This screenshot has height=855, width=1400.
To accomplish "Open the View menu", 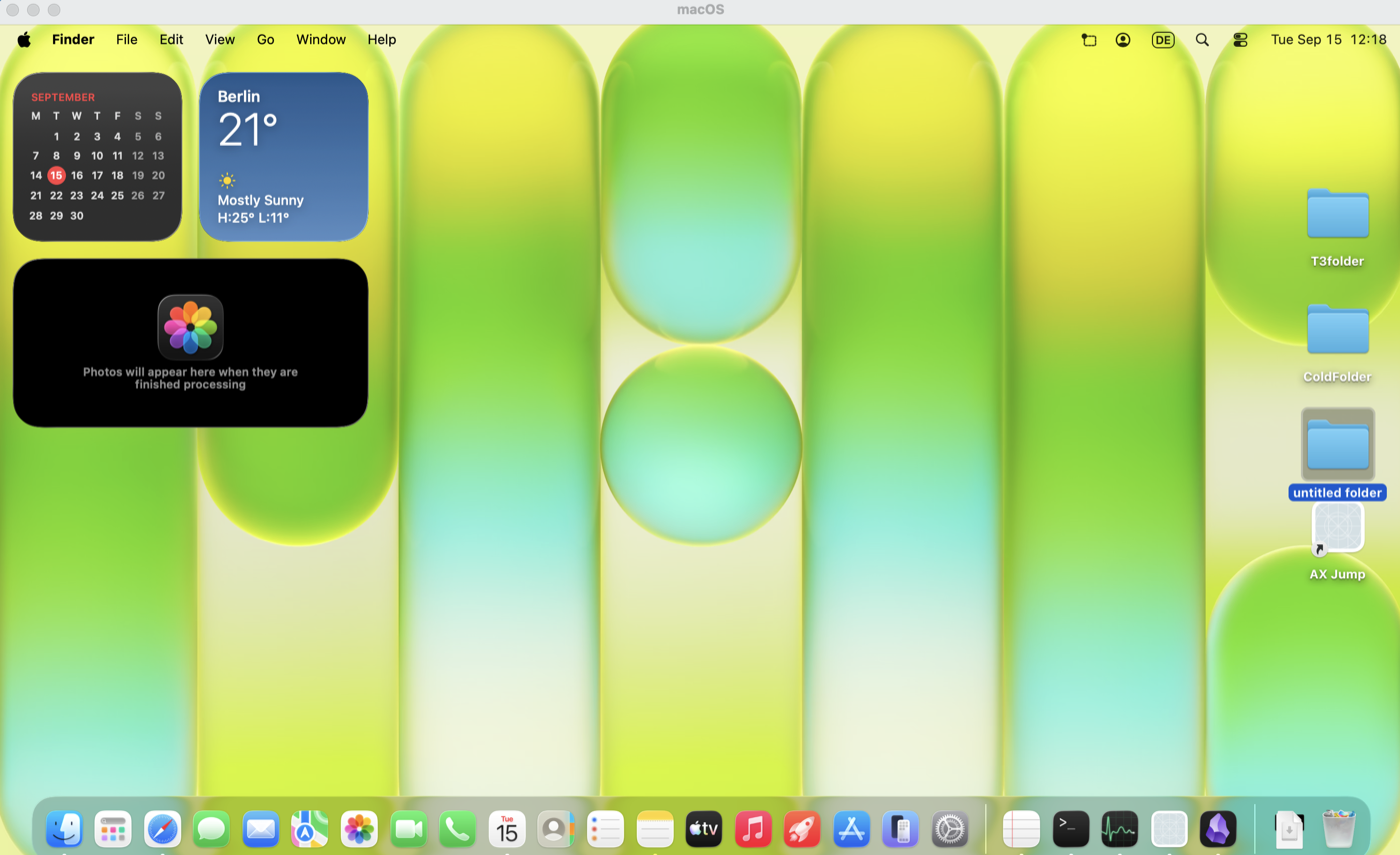I will (x=220, y=40).
